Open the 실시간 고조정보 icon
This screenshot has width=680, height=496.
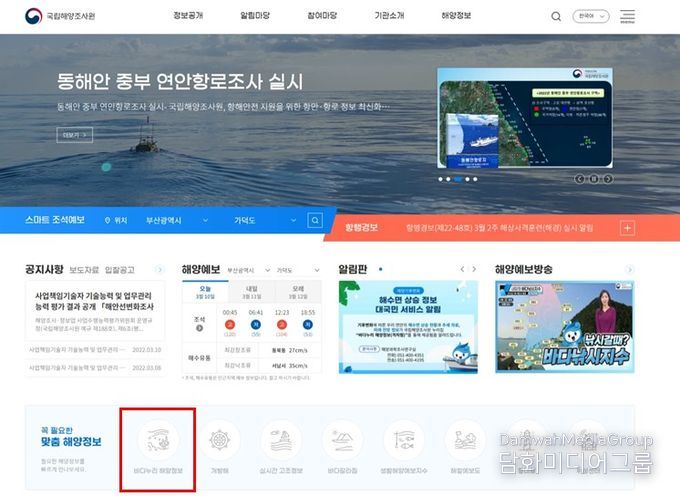[281, 441]
